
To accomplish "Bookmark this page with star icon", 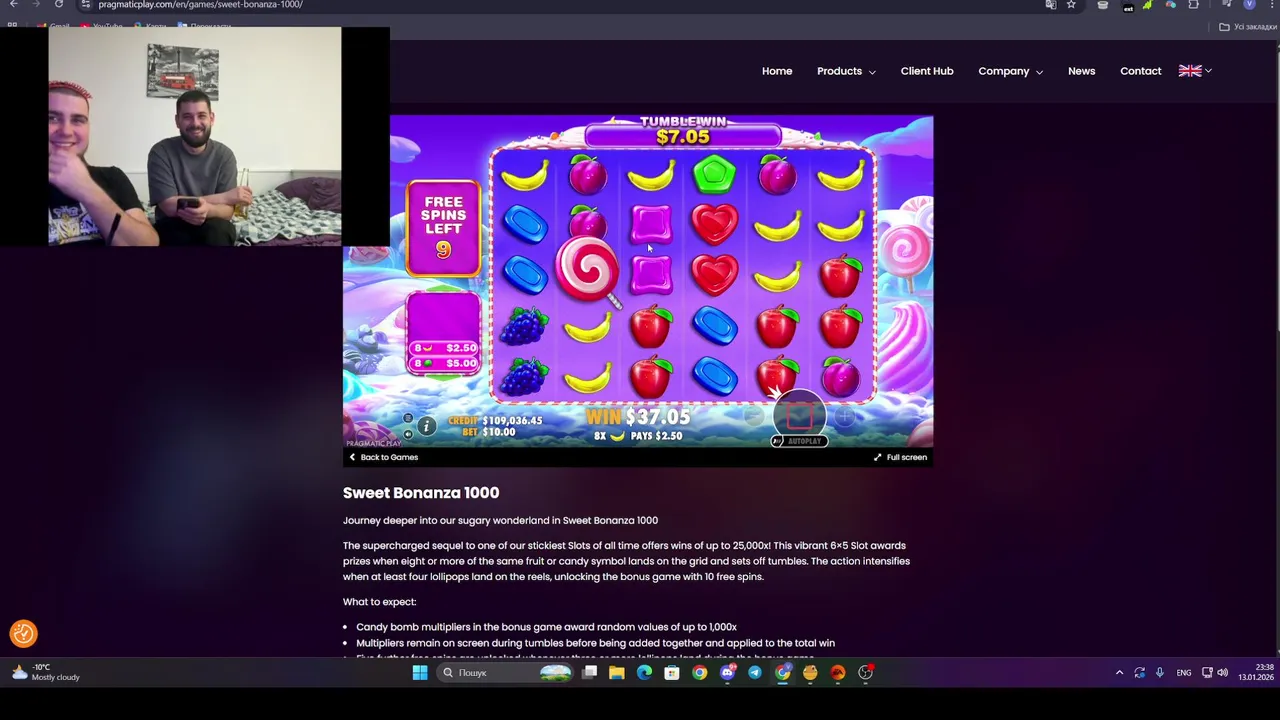I will point(1071,5).
